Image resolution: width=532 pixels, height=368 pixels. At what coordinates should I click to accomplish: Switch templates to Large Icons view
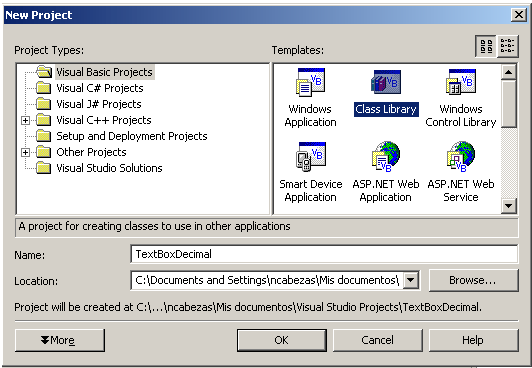coord(486,46)
